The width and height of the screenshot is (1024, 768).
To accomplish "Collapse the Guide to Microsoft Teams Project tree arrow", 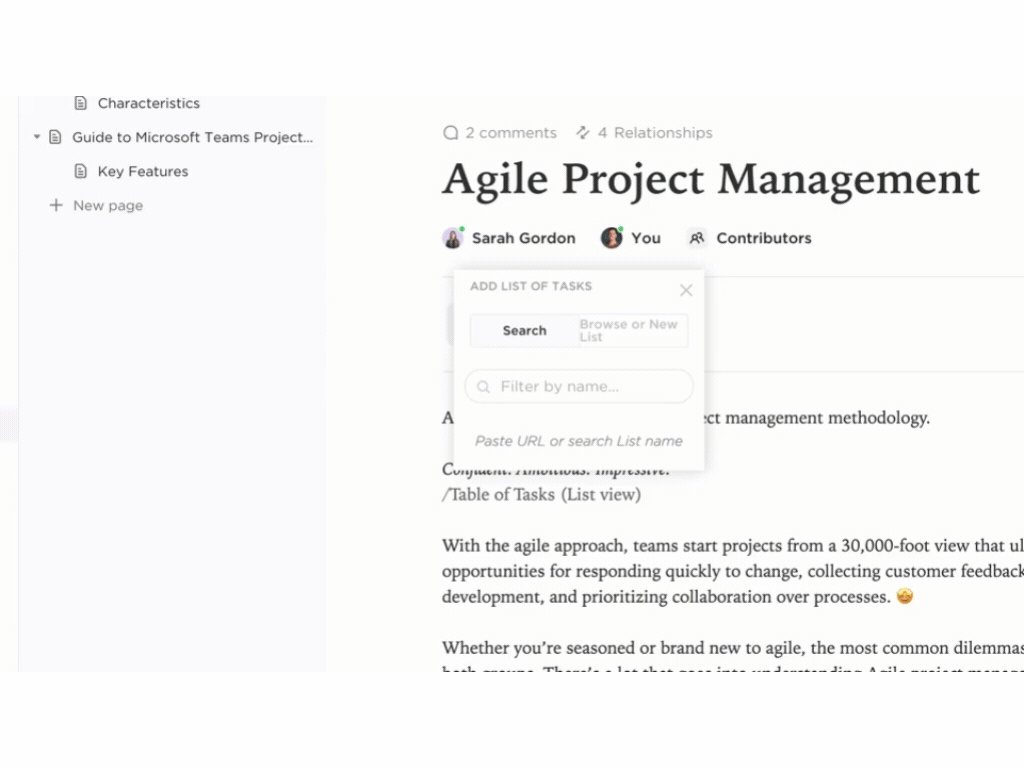I will click(x=37, y=137).
